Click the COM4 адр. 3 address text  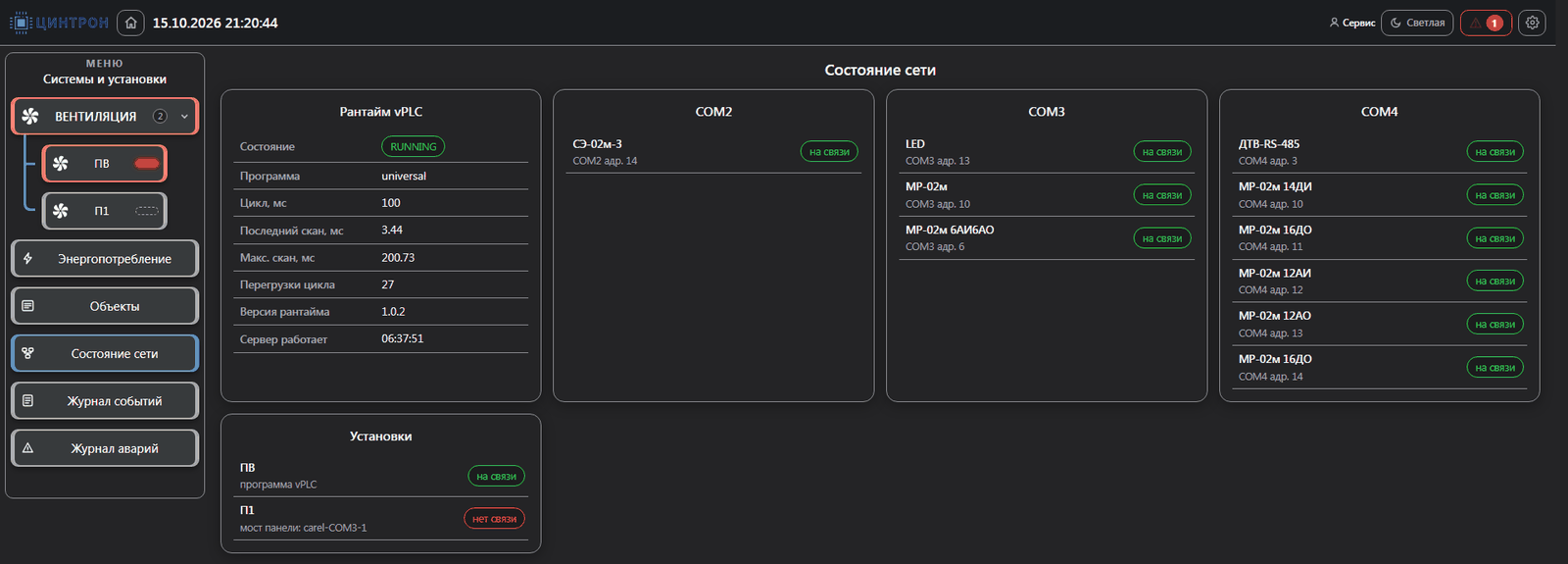tap(1268, 161)
